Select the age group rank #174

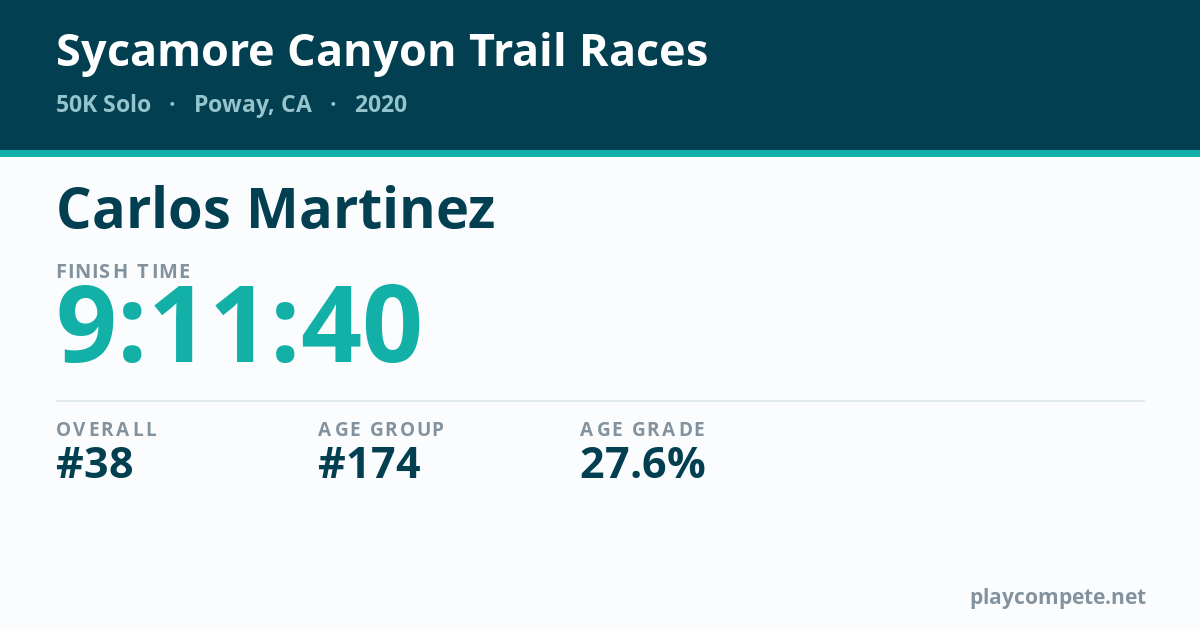click(x=369, y=464)
